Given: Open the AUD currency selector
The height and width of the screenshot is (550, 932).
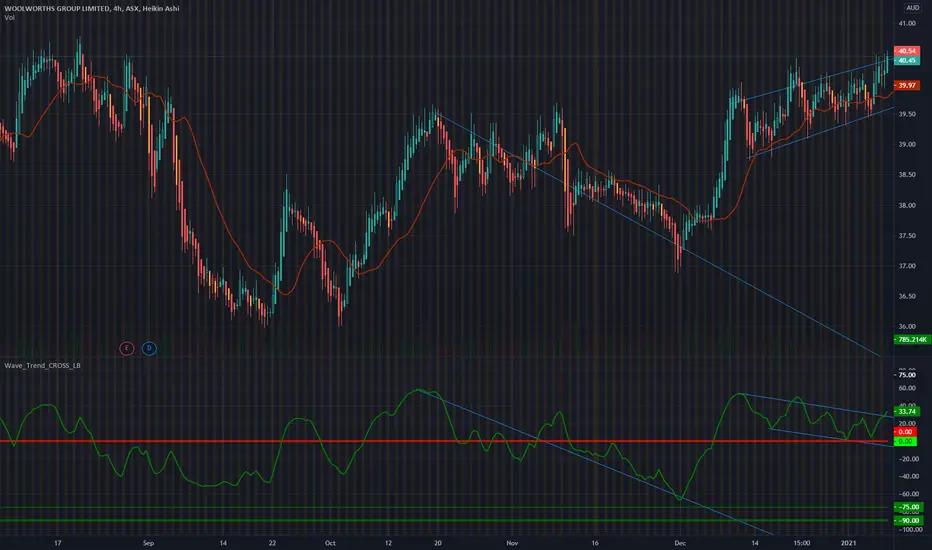Looking at the screenshot, I should click(912, 8).
